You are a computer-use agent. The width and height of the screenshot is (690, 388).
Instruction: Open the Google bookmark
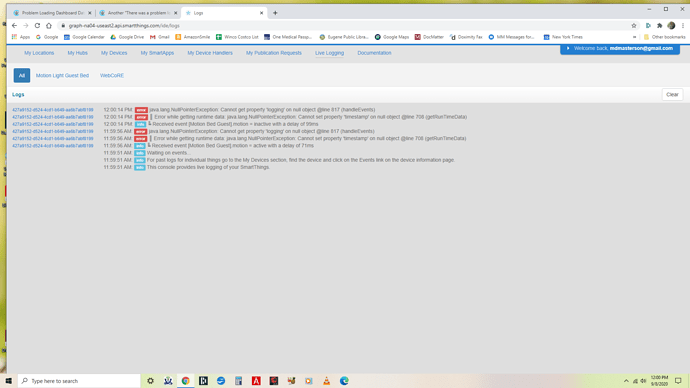[x=47, y=37]
